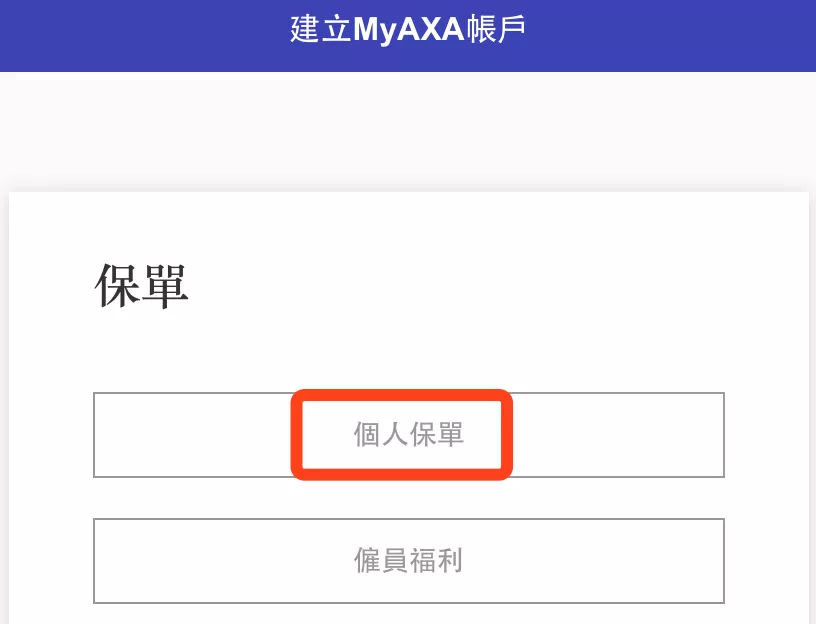Pick 僱員福利 as policy type
The height and width of the screenshot is (624, 816).
[x=409, y=561]
